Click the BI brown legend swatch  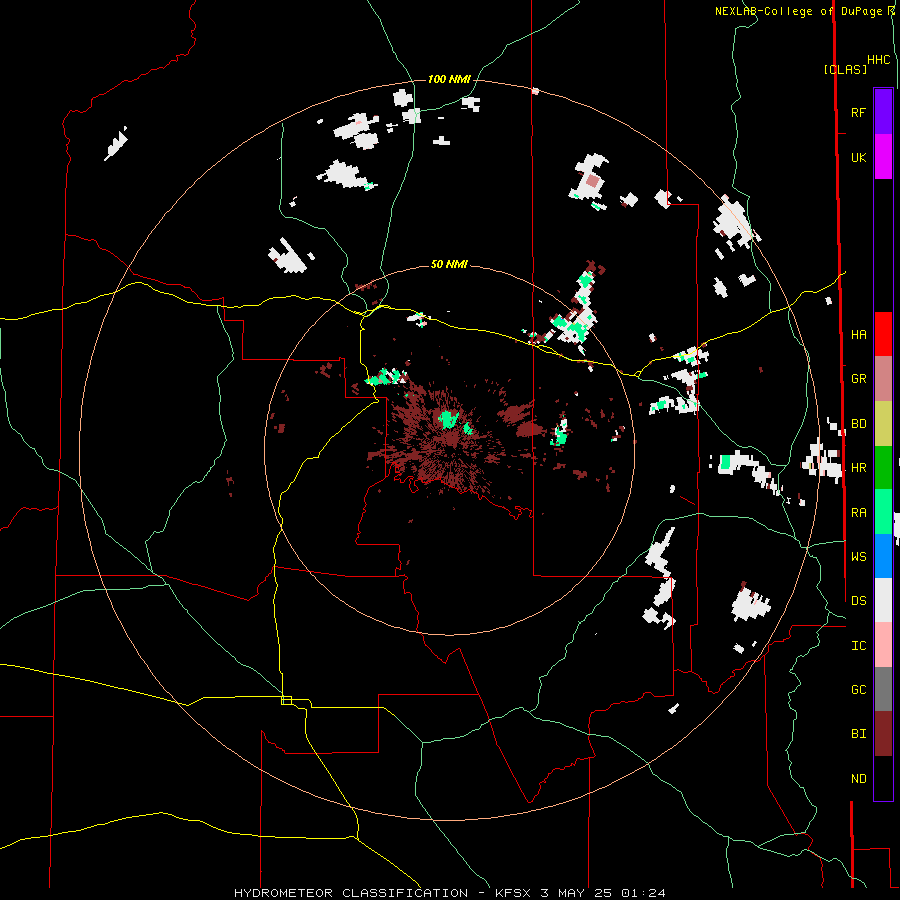[x=883, y=734]
